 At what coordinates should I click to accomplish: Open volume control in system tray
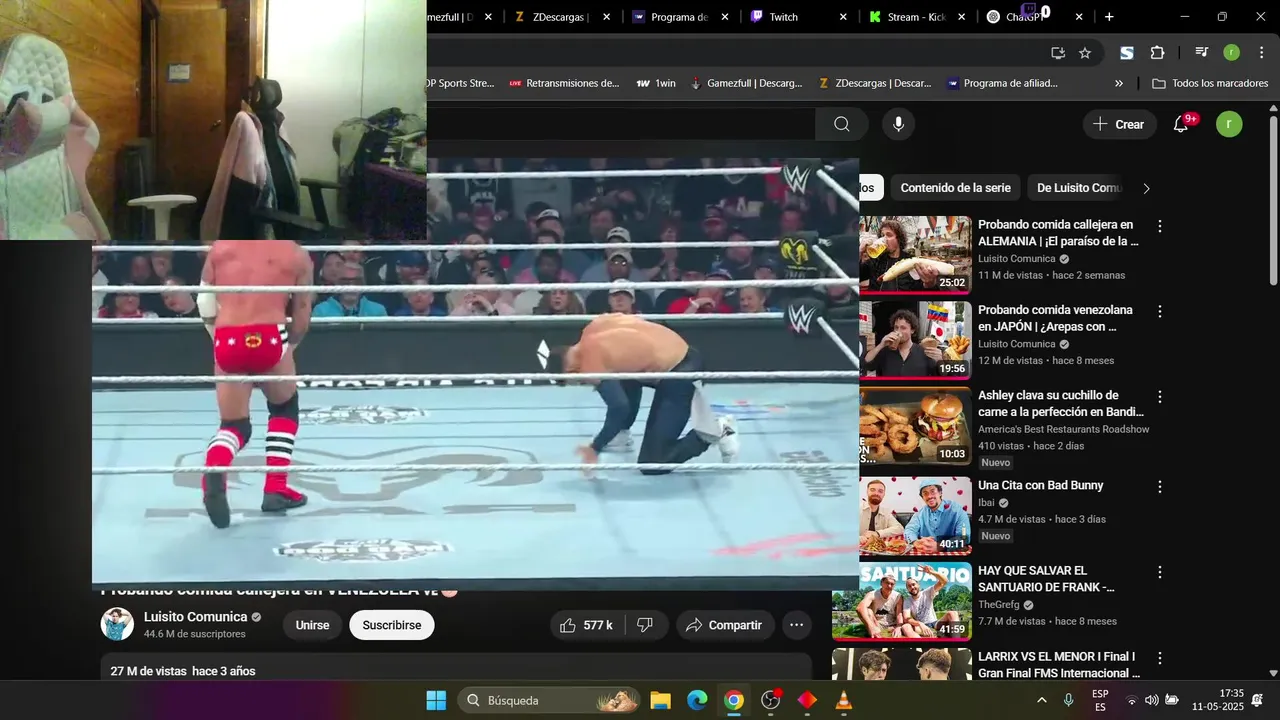tap(1151, 700)
